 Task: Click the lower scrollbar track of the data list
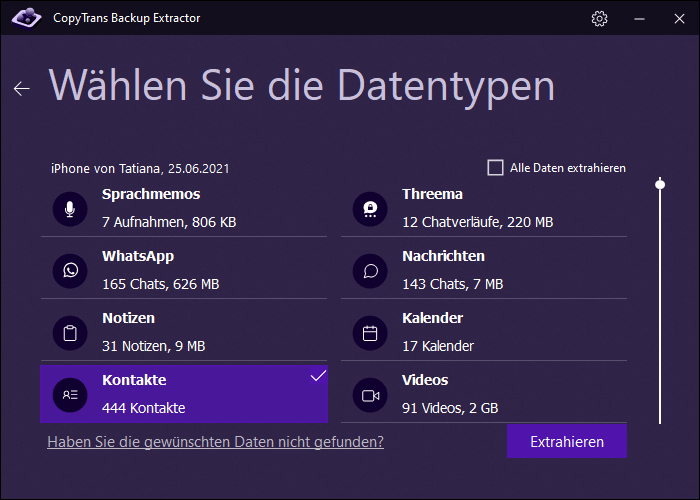pyautogui.click(x=660, y=308)
